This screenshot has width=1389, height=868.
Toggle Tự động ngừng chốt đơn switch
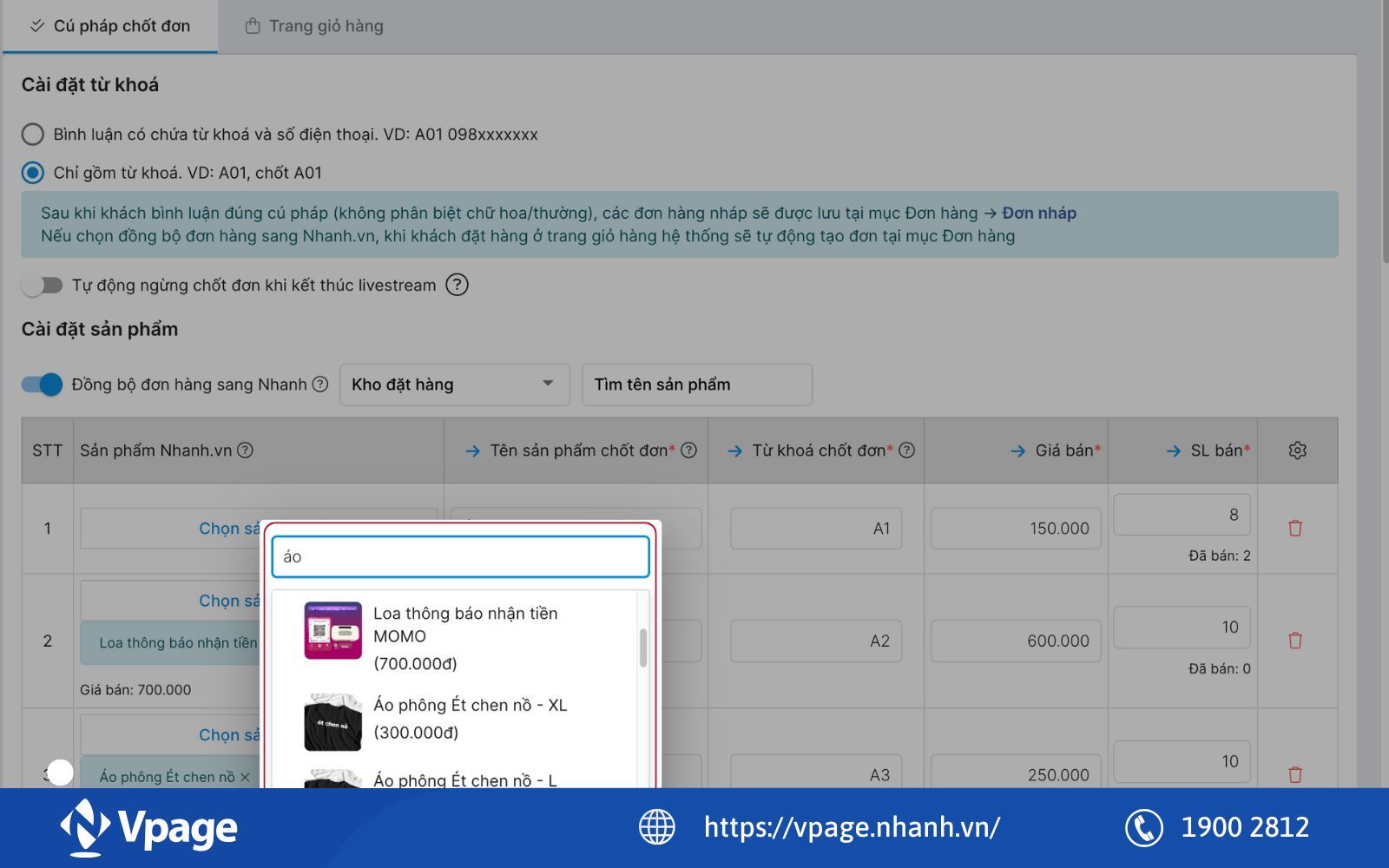coord(43,285)
